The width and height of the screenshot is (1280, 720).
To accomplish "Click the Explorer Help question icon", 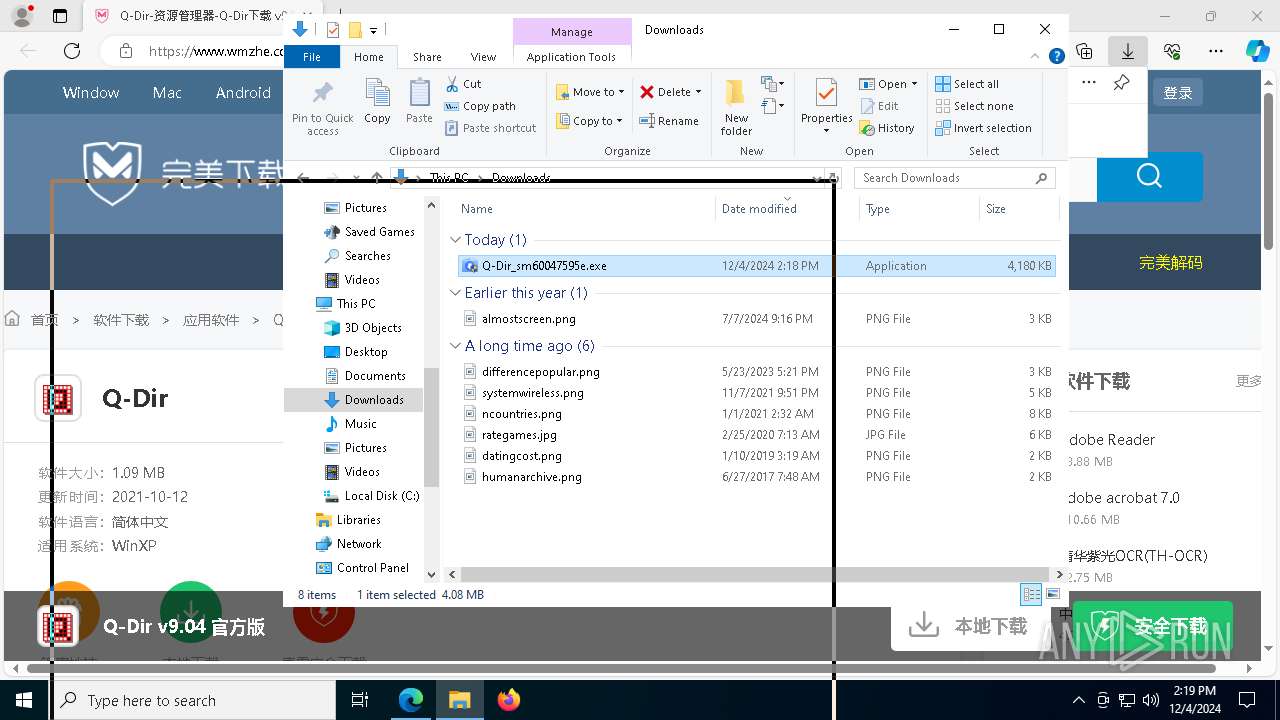I will [x=1056, y=57].
